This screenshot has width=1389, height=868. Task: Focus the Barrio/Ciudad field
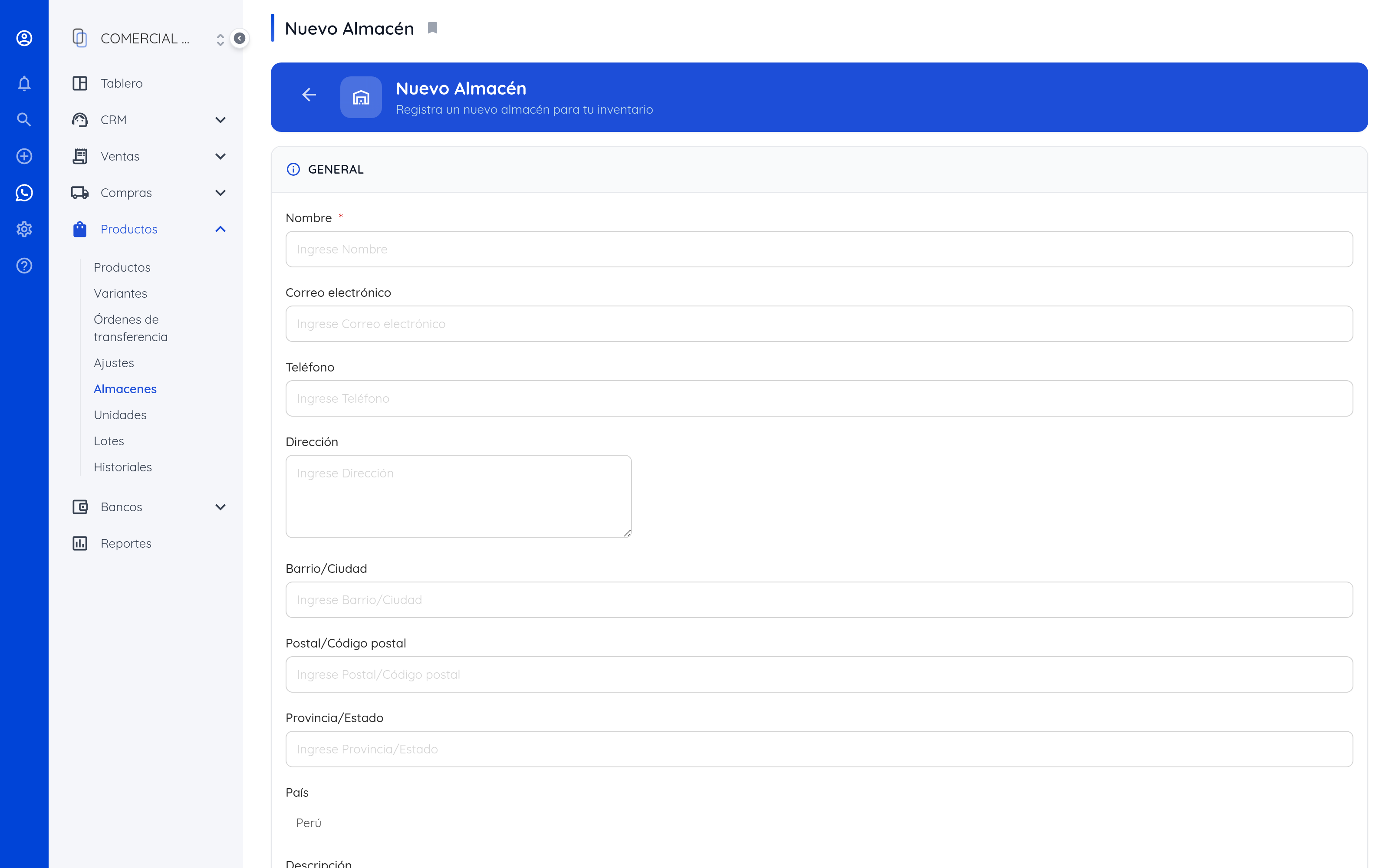819,600
